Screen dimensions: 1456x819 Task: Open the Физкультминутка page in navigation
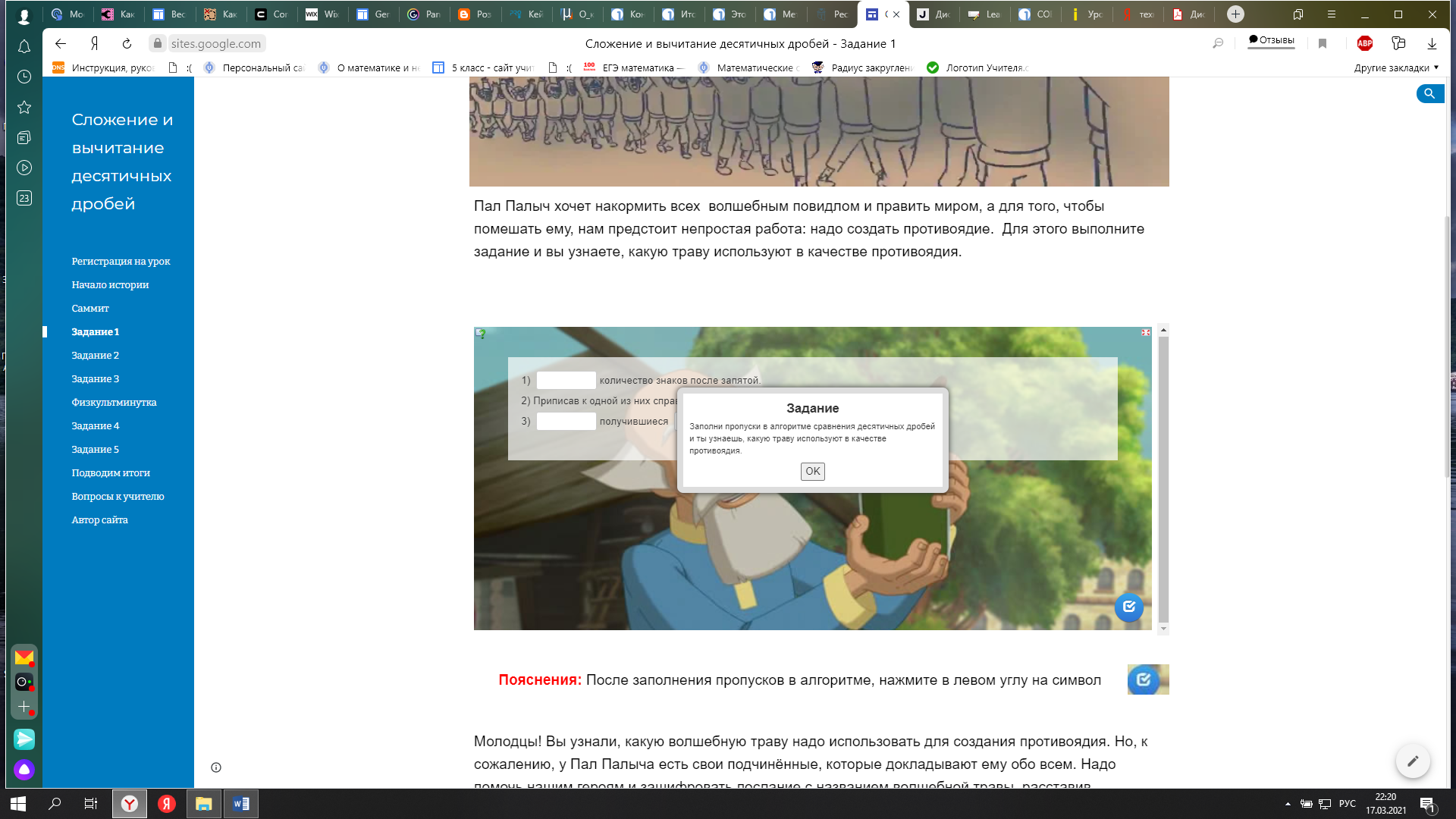pyautogui.click(x=114, y=402)
